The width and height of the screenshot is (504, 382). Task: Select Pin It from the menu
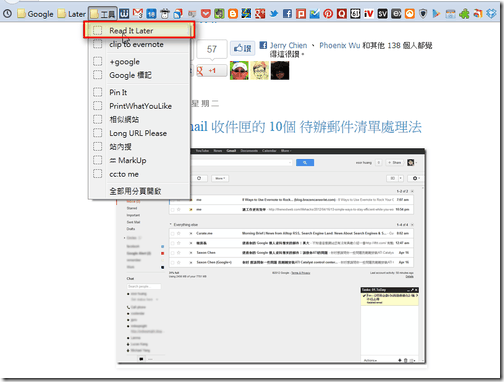[x=139, y=92]
